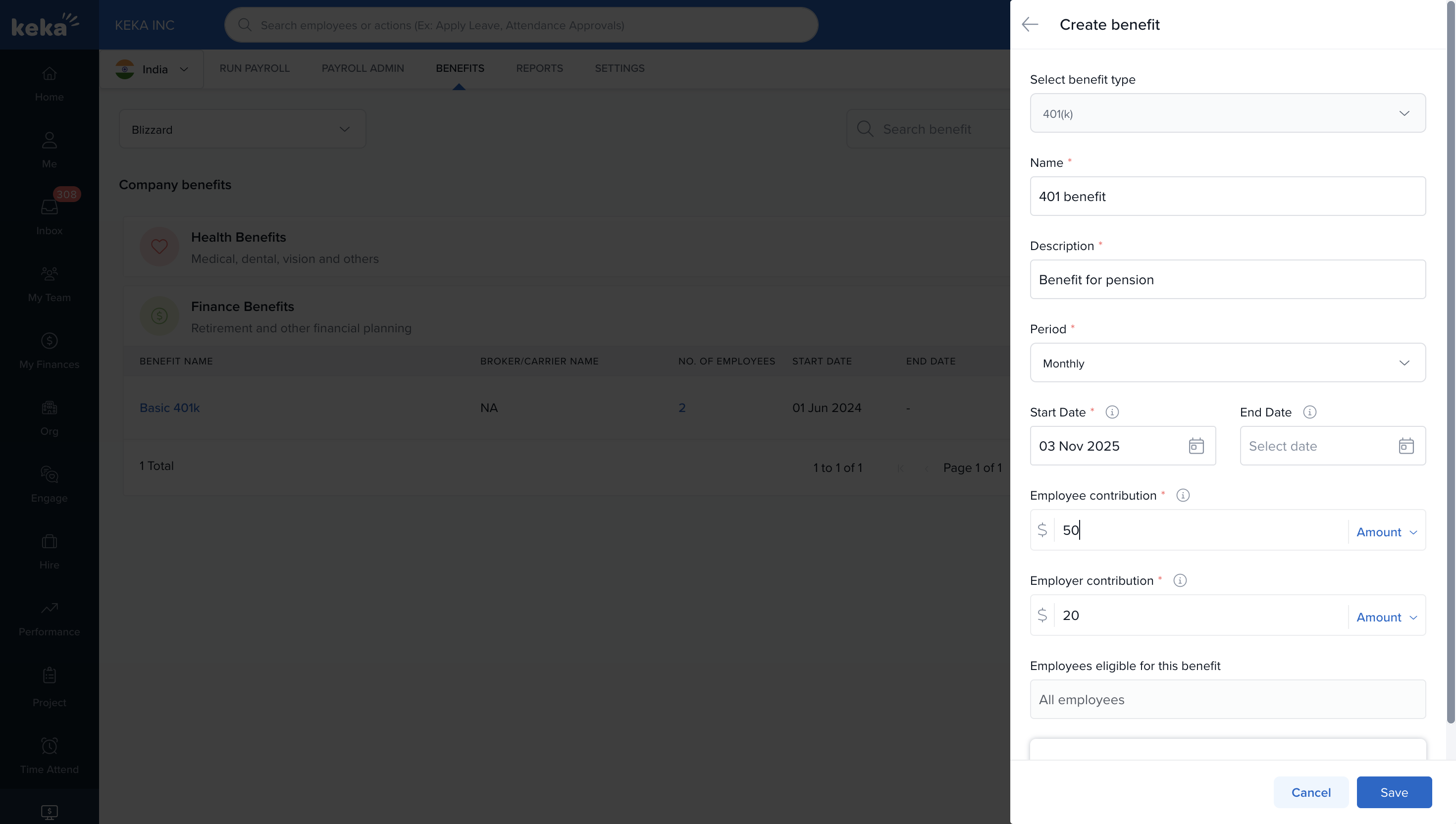This screenshot has width=1456, height=824.
Task: Click the Employee contribution info icon
Action: (1182, 495)
